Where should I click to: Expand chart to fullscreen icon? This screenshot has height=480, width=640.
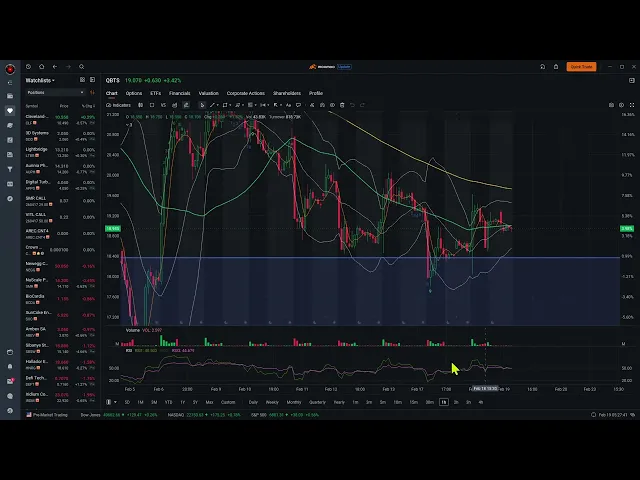pyautogui.click(x=632, y=105)
